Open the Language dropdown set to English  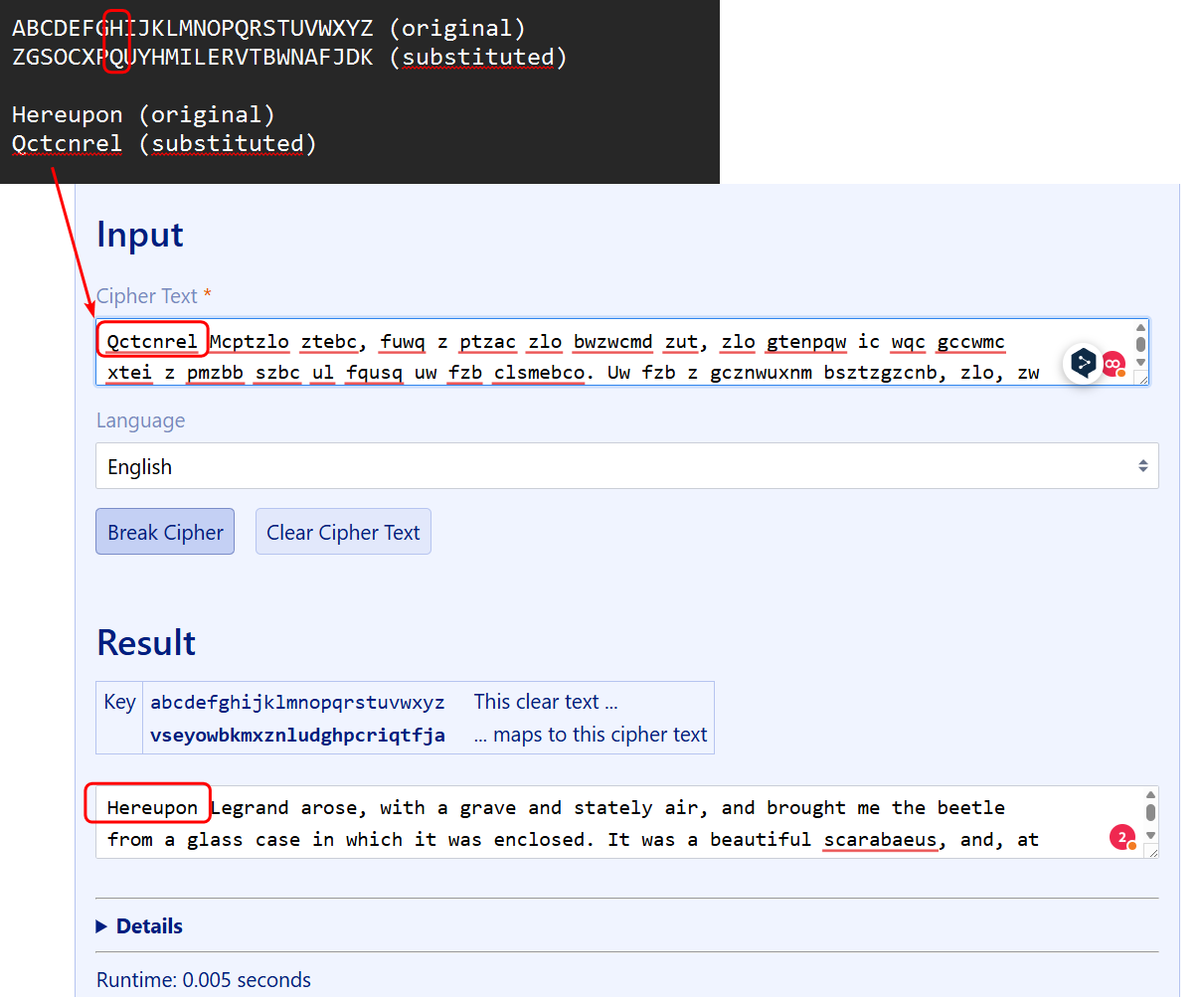(626, 466)
